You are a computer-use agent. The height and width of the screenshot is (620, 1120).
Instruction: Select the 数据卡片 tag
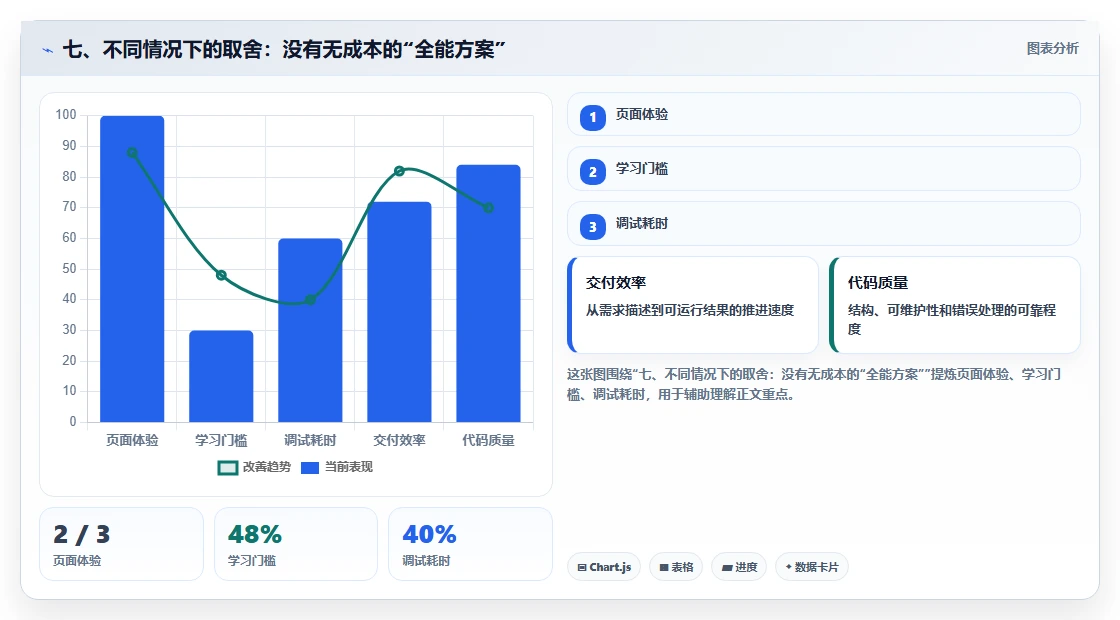811,567
